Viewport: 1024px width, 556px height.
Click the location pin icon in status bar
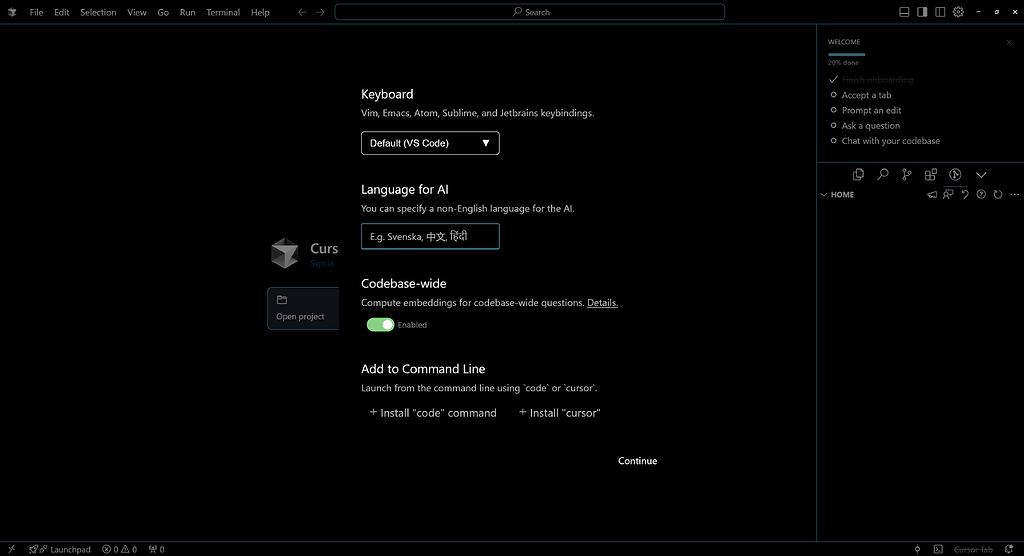[918, 549]
